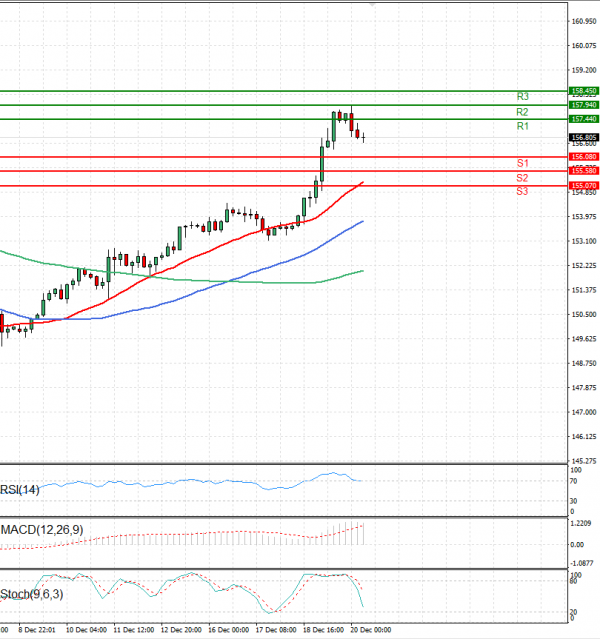Click the Stoch(9,6,3) indicator label
Screen dimensions: 600x639
[x=32, y=594]
